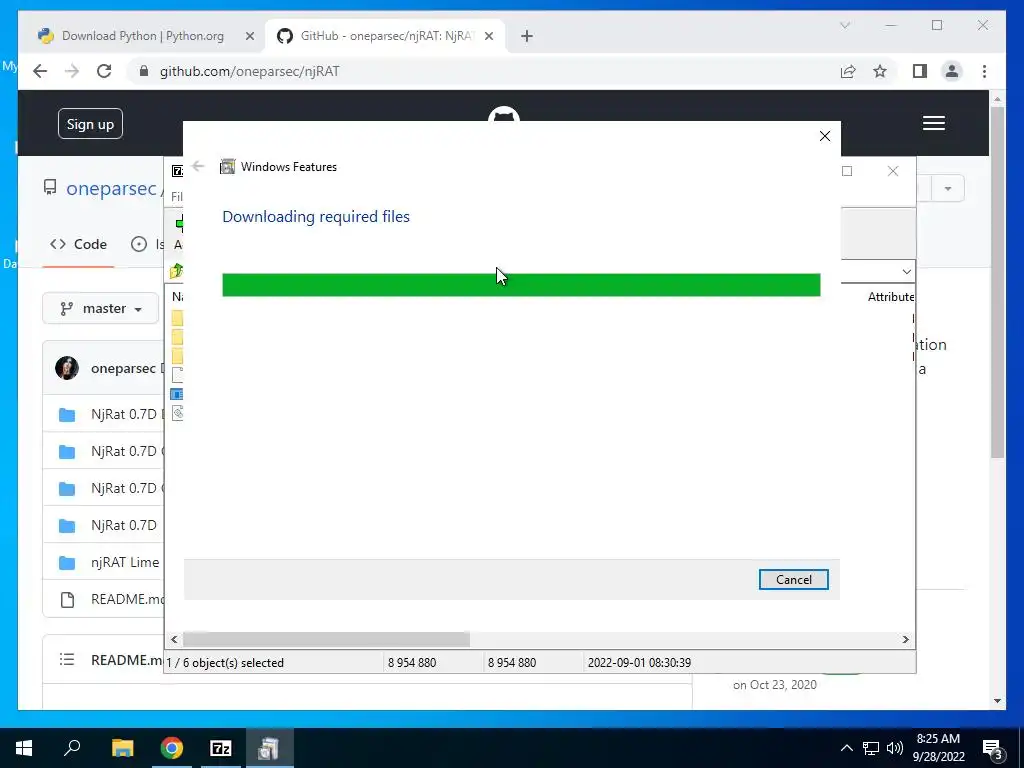Click the README table of contents icon

point(67,660)
